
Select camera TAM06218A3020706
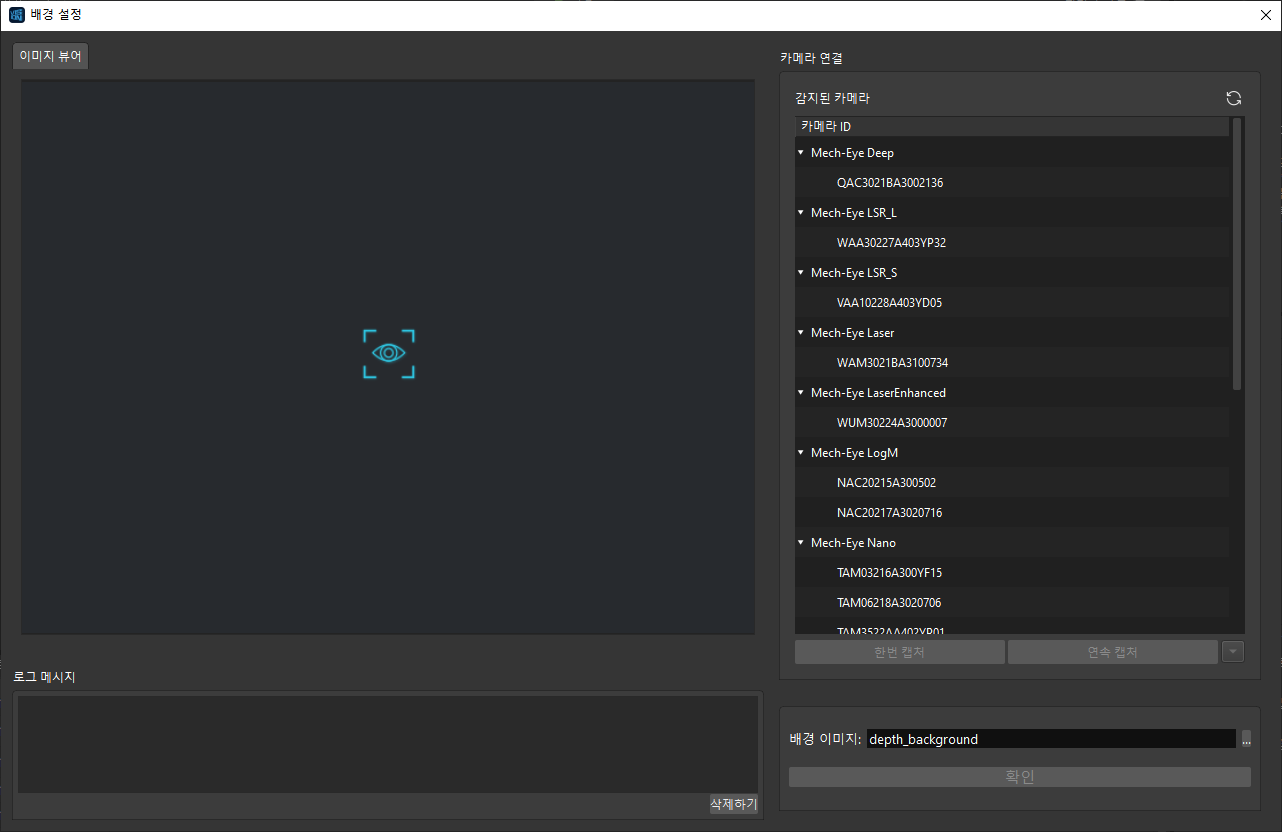coord(1012,603)
